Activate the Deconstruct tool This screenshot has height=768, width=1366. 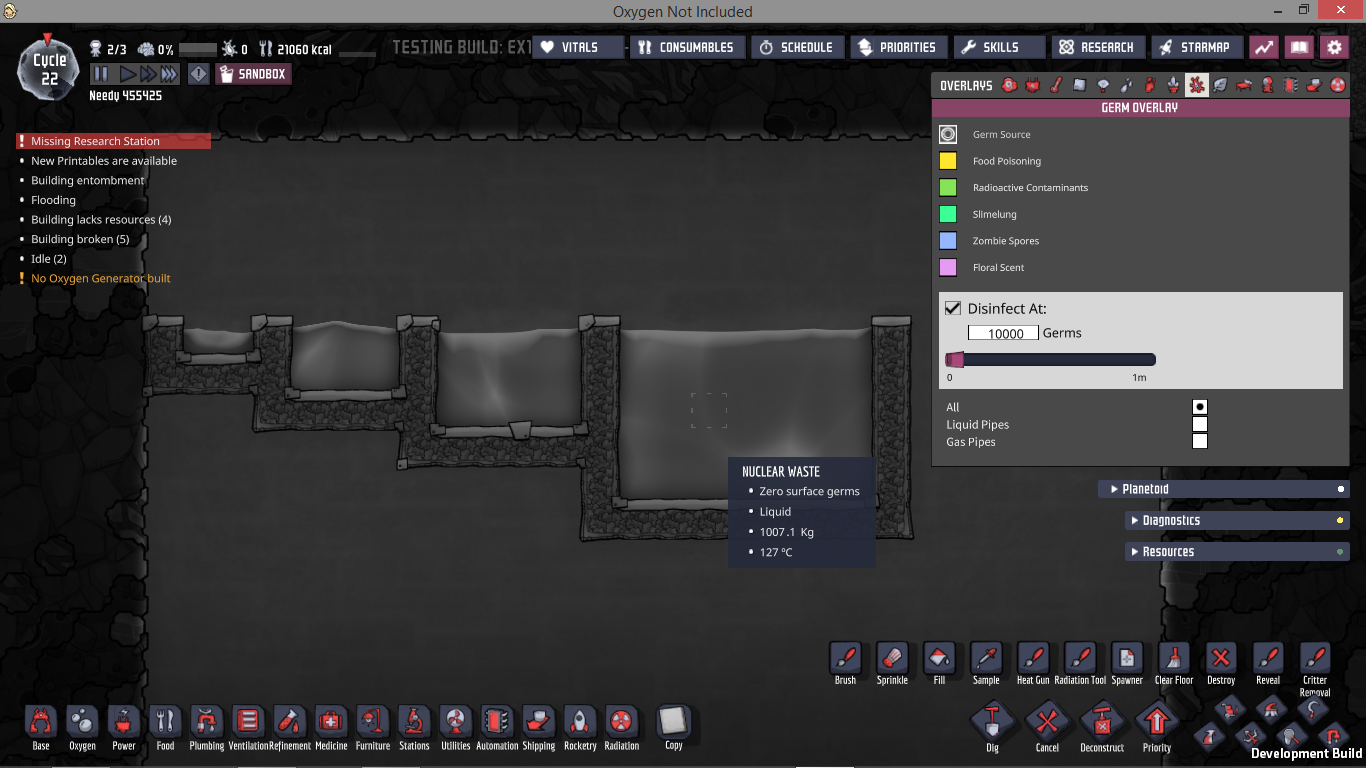pyautogui.click(x=1102, y=721)
